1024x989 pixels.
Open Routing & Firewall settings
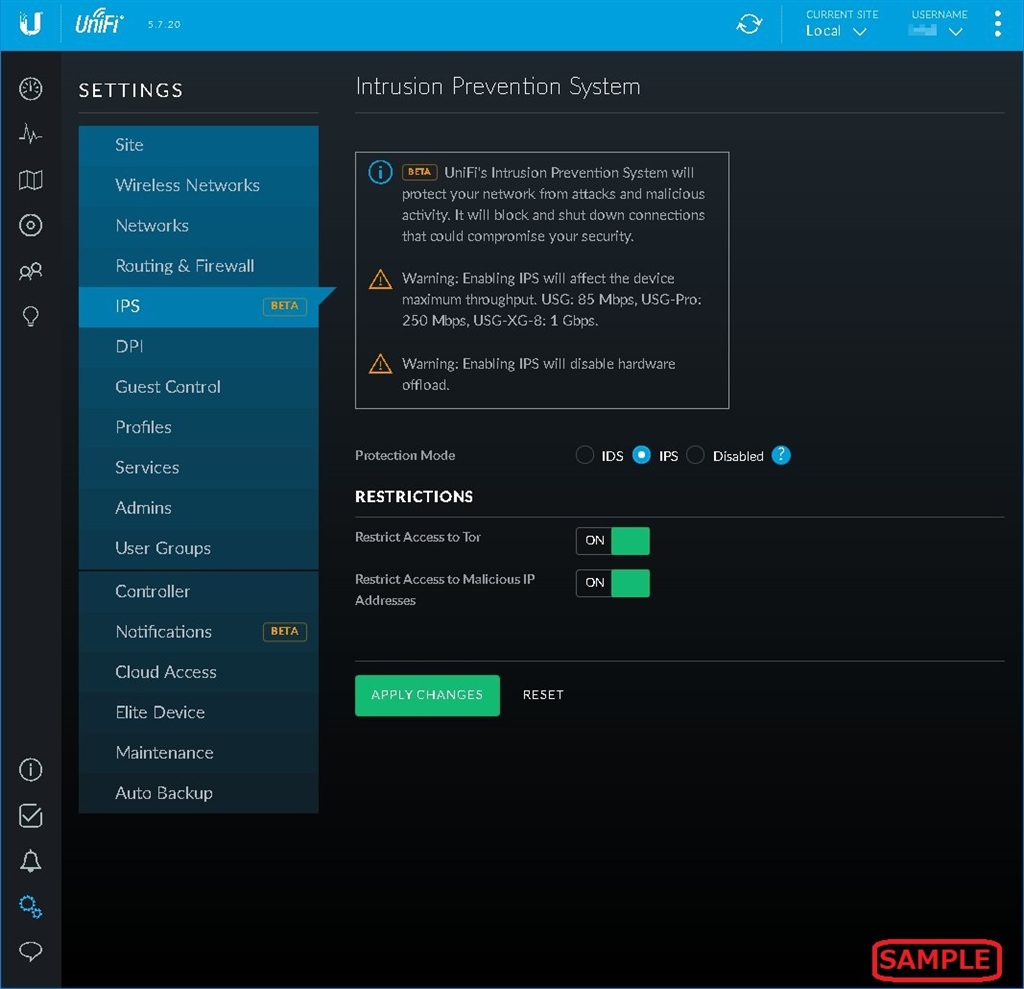(199, 266)
